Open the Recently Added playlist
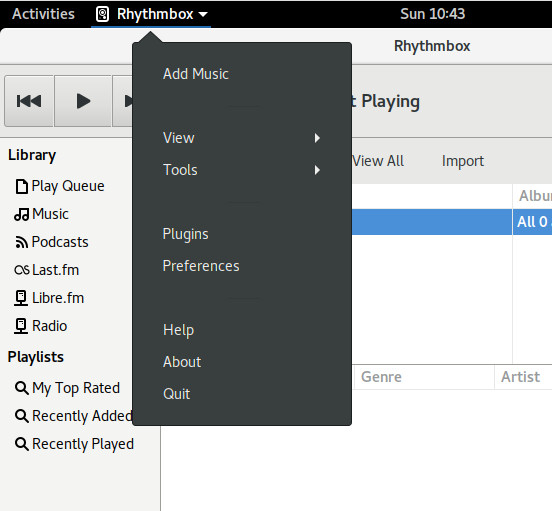 [73, 416]
